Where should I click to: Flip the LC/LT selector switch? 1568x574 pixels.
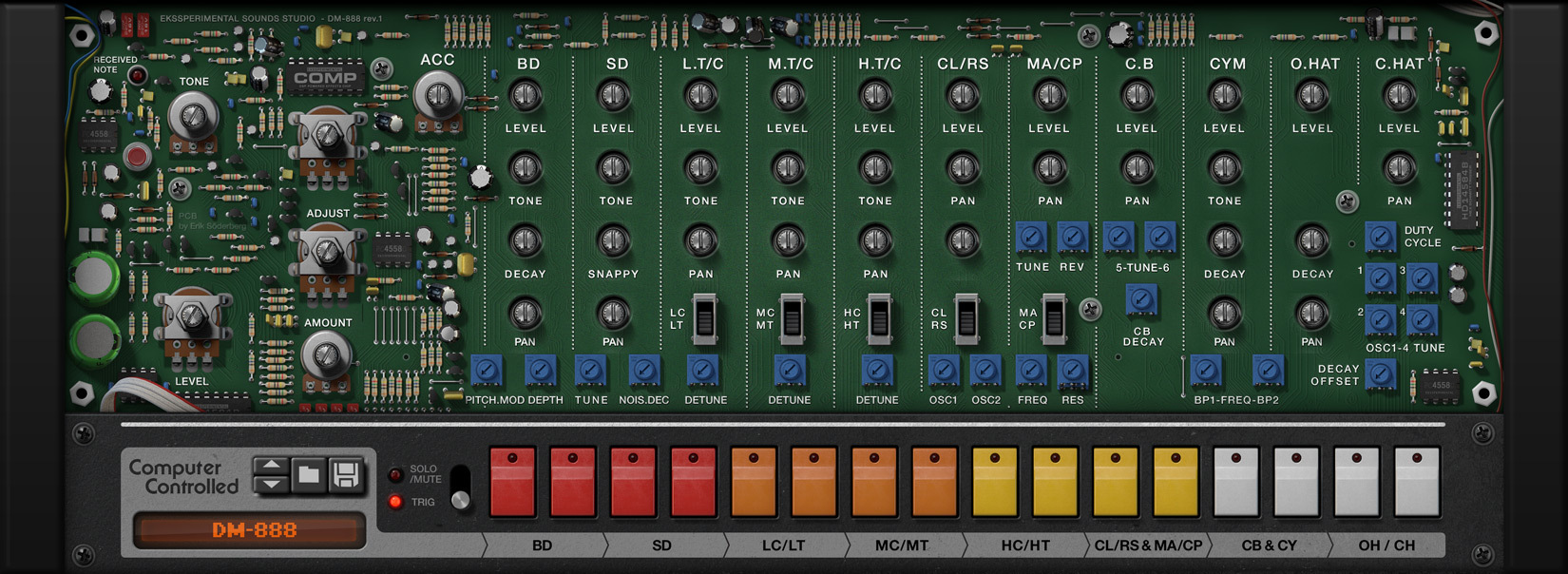click(x=704, y=318)
